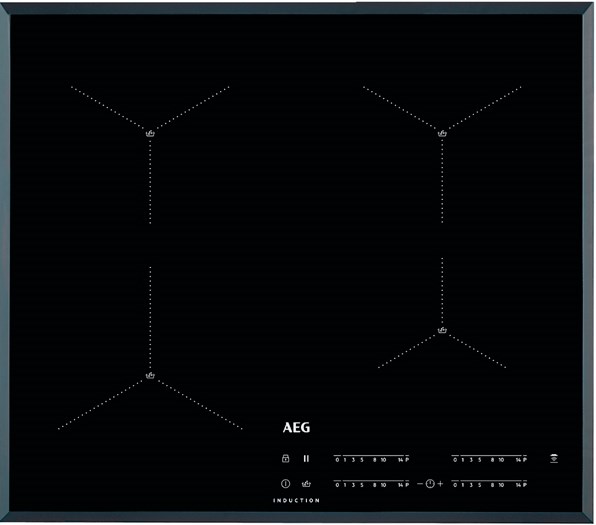This screenshot has width=596, height=525.
Task: Set lower-left slider to level 5
Action: [362, 485]
